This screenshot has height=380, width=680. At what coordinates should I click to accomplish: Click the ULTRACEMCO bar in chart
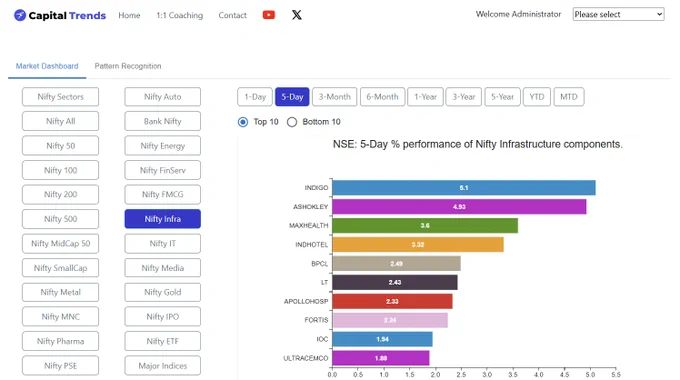pyautogui.click(x=381, y=358)
